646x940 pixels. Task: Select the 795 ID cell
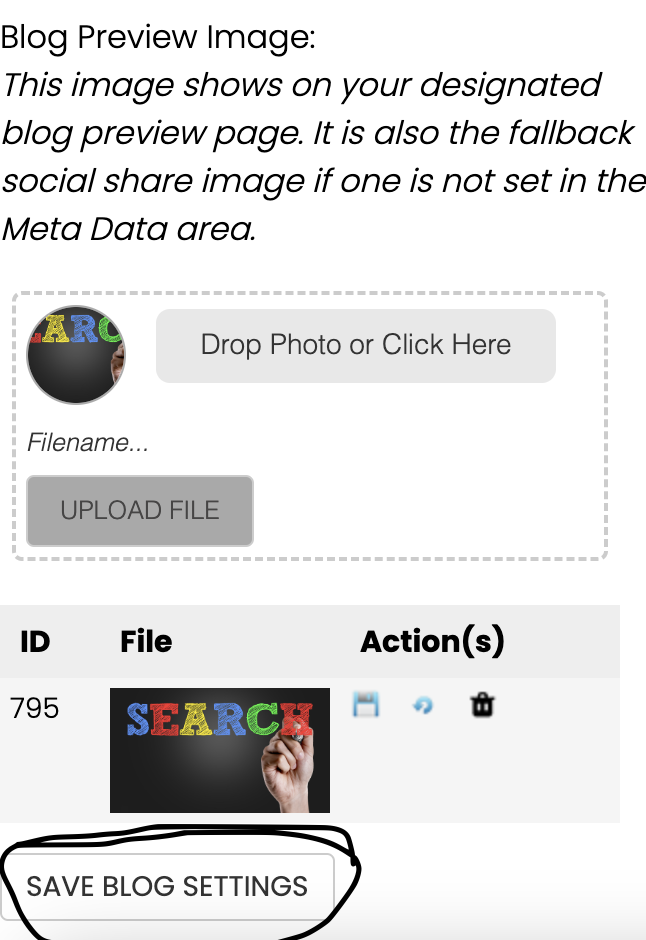pyautogui.click(x=35, y=708)
